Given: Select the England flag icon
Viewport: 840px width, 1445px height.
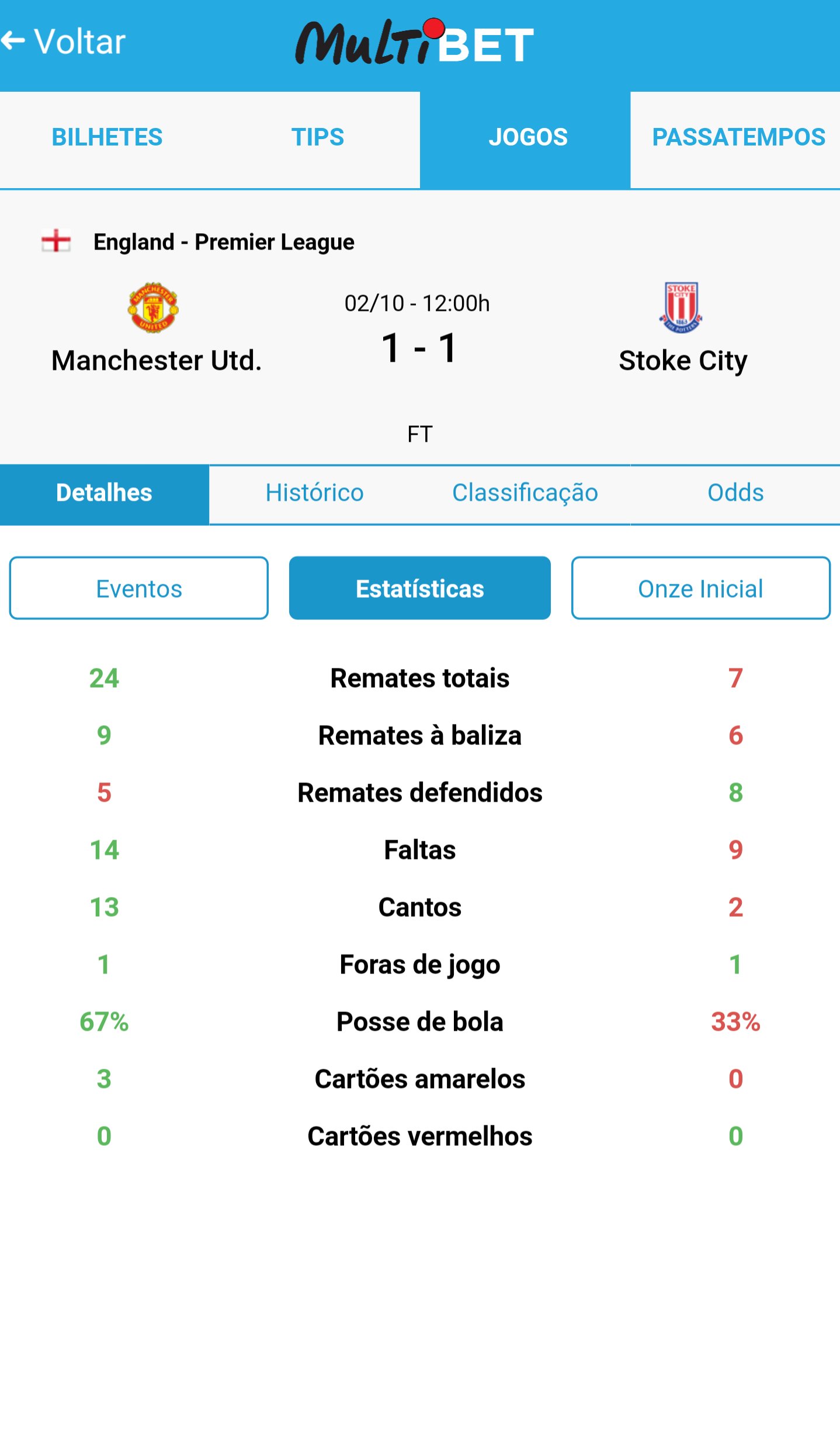Looking at the screenshot, I should pyautogui.click(x=55, y=241).
